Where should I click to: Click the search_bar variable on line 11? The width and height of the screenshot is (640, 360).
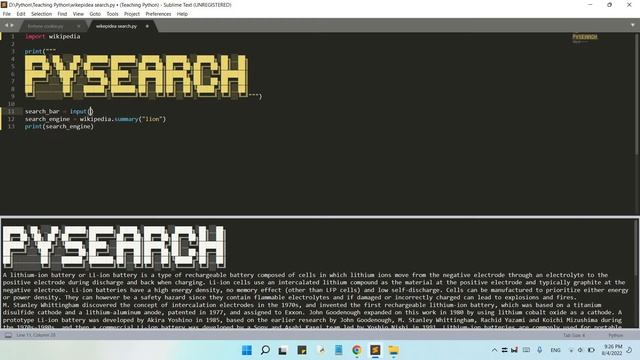point(42,111)
